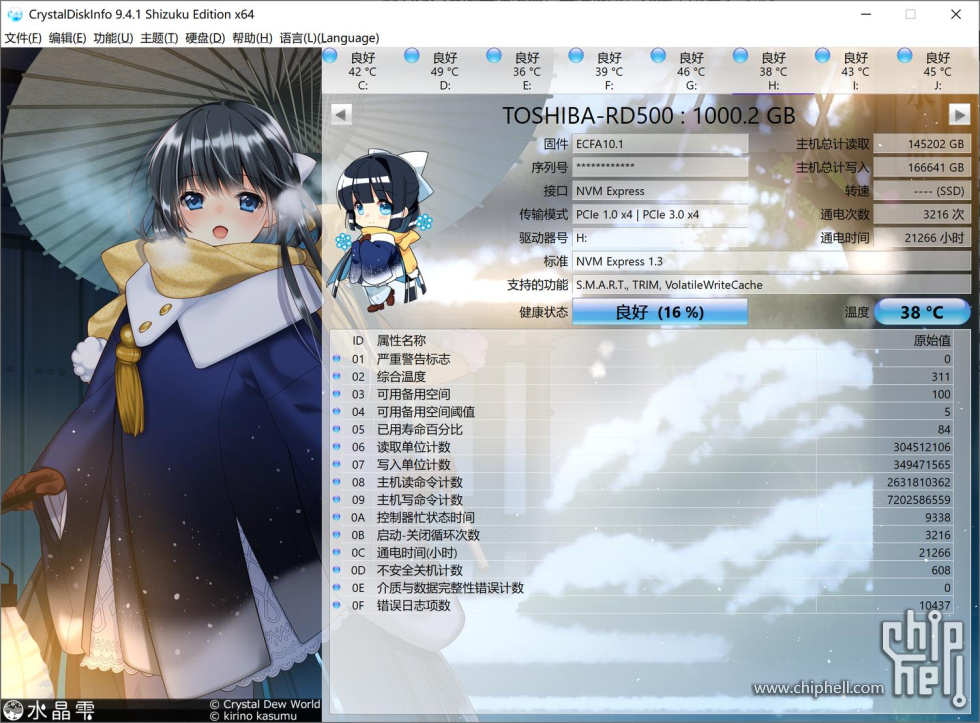Click the status orb for 0A 控制器忙状态时间

tap(337, 517)
